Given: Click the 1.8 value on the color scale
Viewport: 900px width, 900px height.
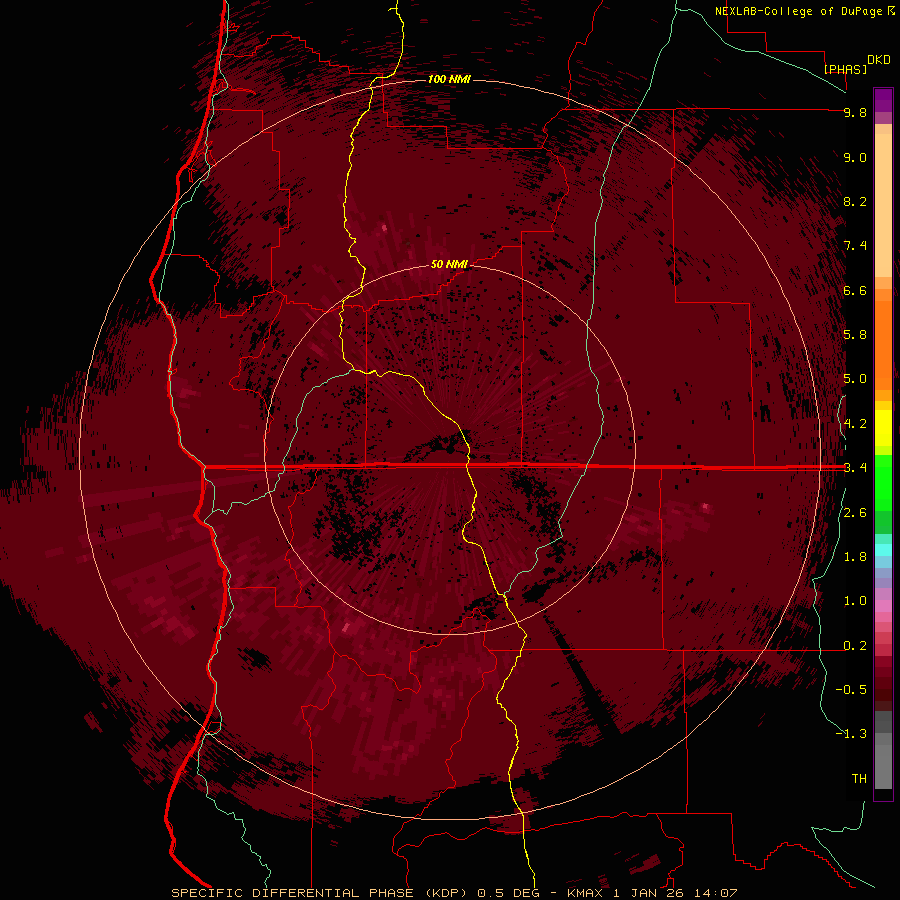Looking at the screenshot, I should pos(855,557).
